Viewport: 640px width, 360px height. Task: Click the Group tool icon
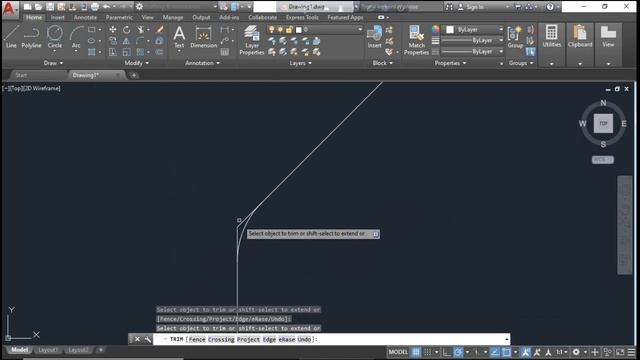(x=515, y=37)
